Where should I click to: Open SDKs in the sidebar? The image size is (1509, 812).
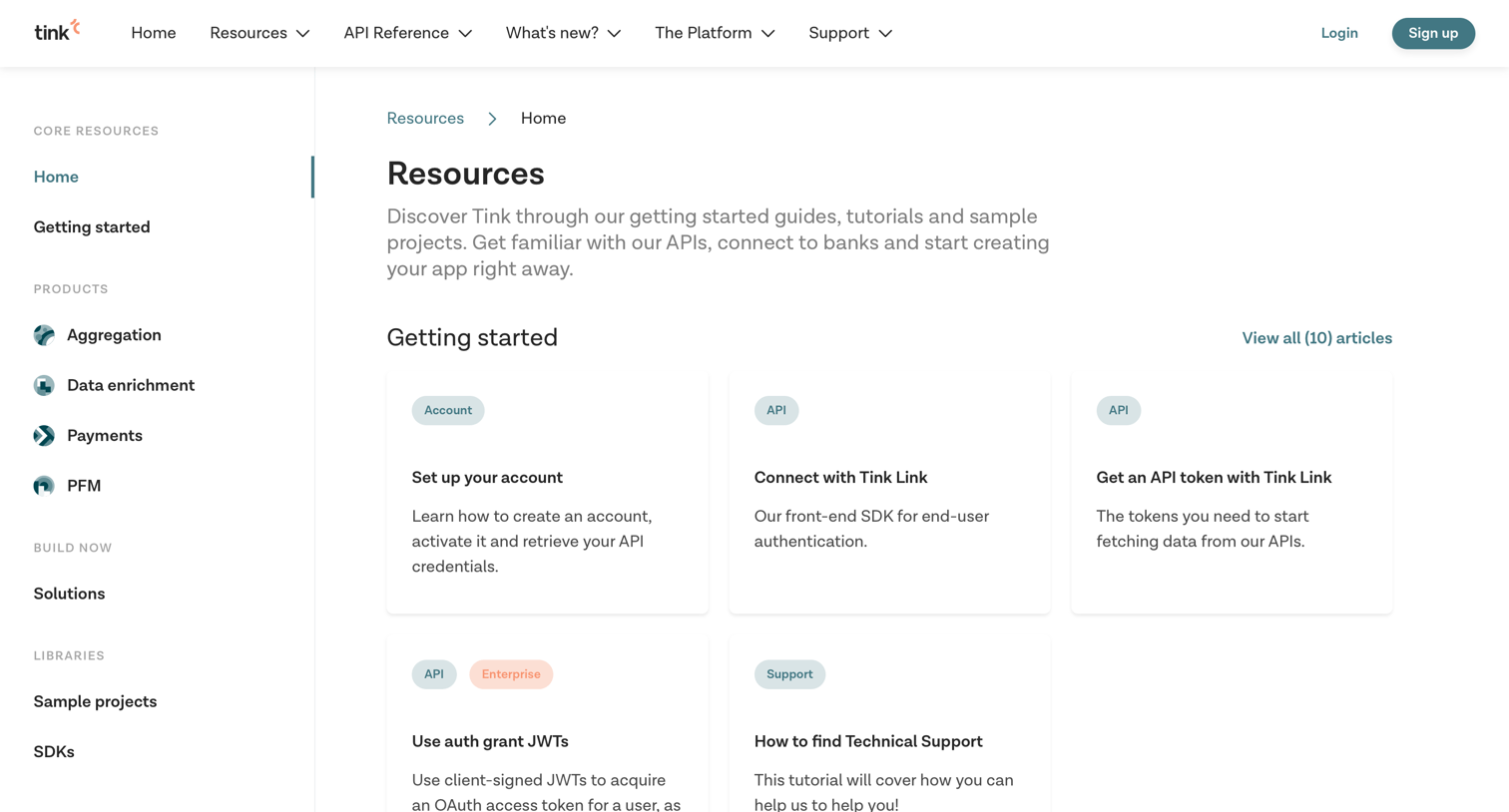tap(54, 752)
